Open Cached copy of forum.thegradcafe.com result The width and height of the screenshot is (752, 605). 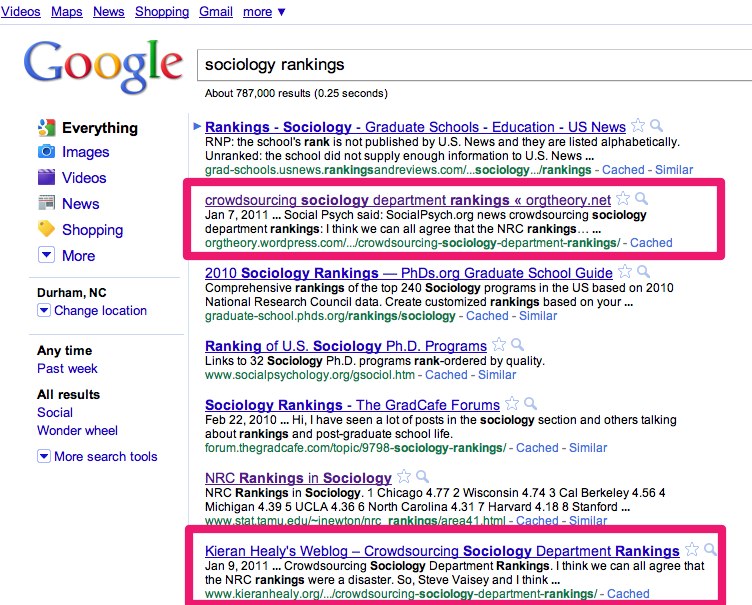(537, 448)
